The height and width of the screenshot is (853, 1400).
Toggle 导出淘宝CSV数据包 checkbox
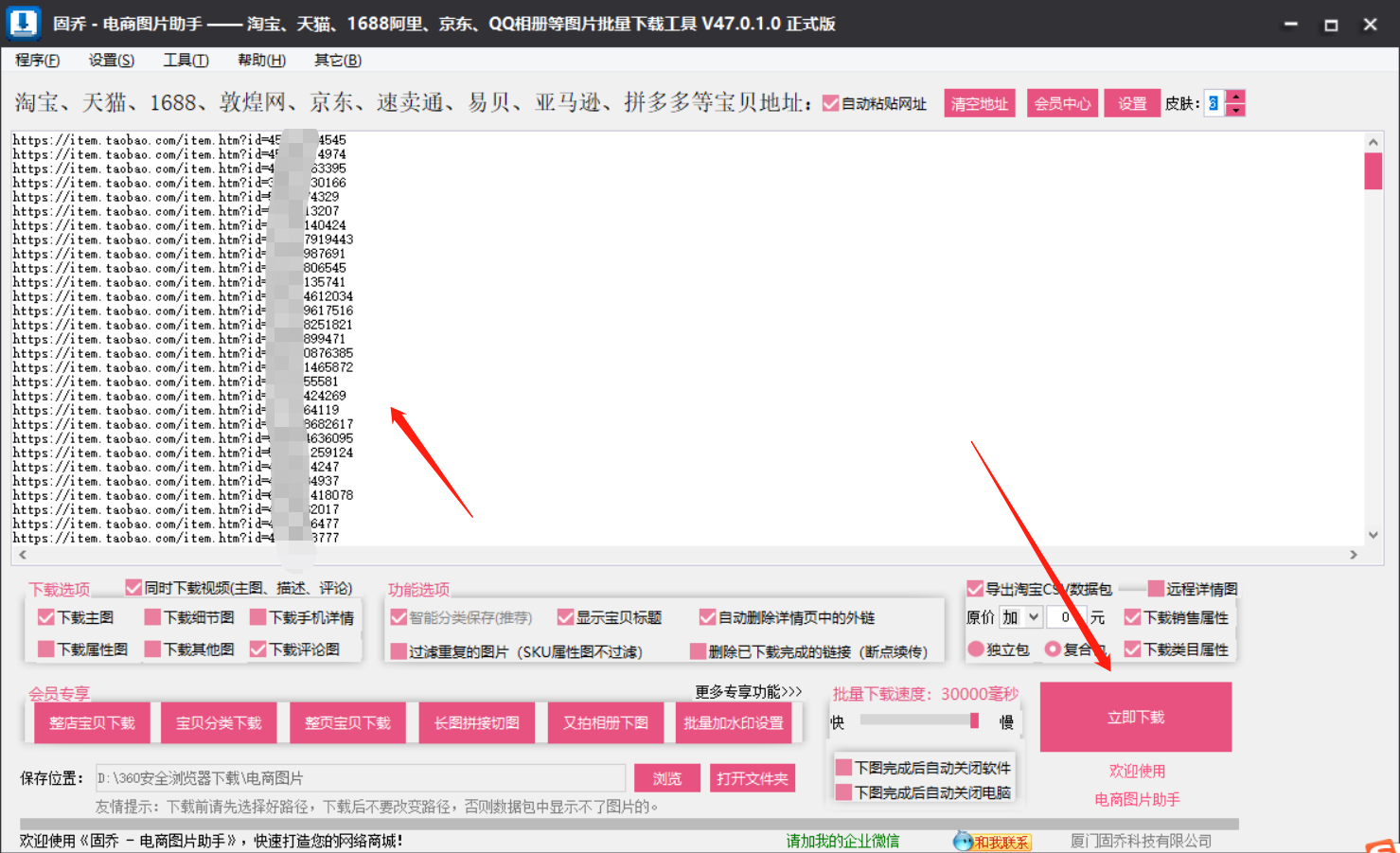click(975, 589)
